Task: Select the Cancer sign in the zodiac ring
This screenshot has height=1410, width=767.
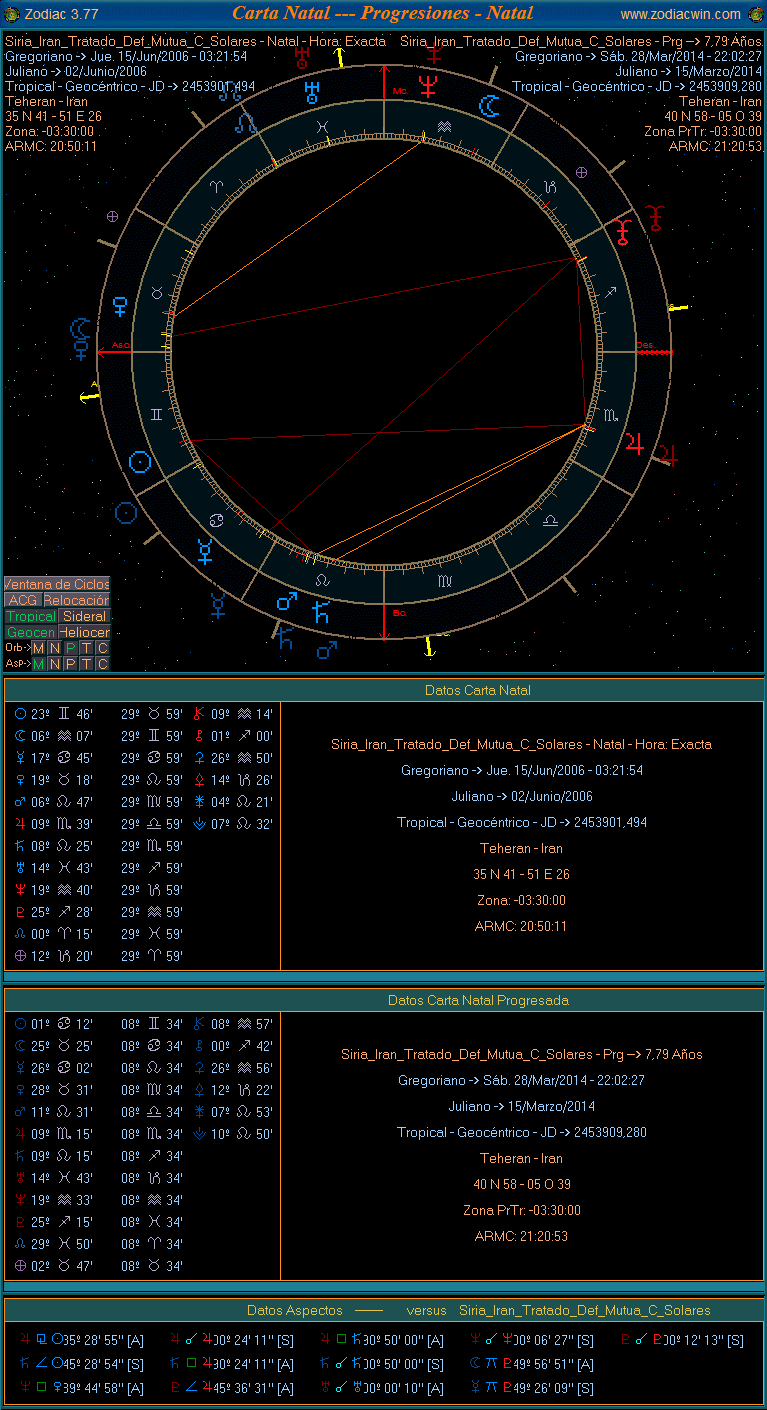Action: [x=216, y=520]
